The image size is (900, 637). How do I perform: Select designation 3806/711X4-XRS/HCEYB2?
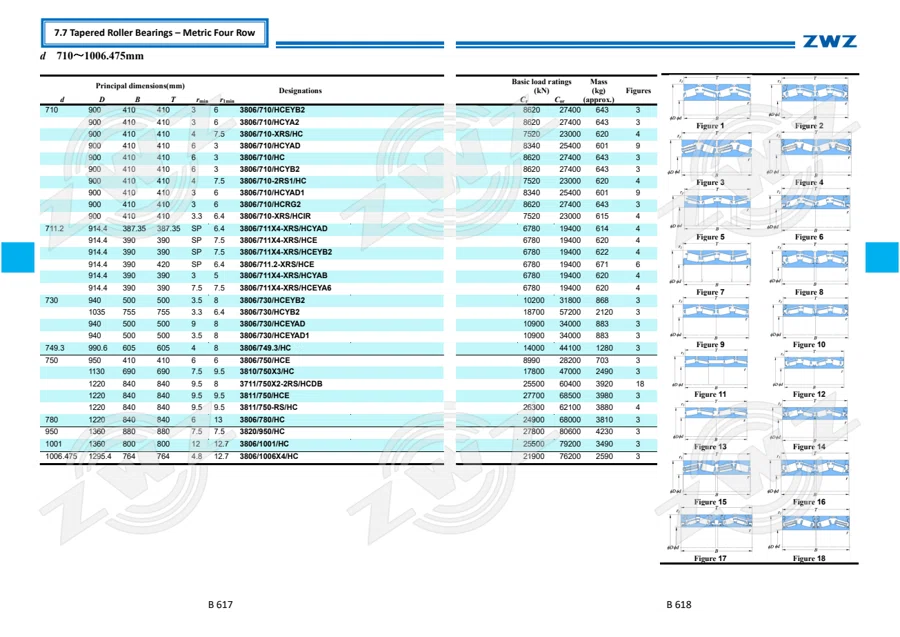(286, 252)
